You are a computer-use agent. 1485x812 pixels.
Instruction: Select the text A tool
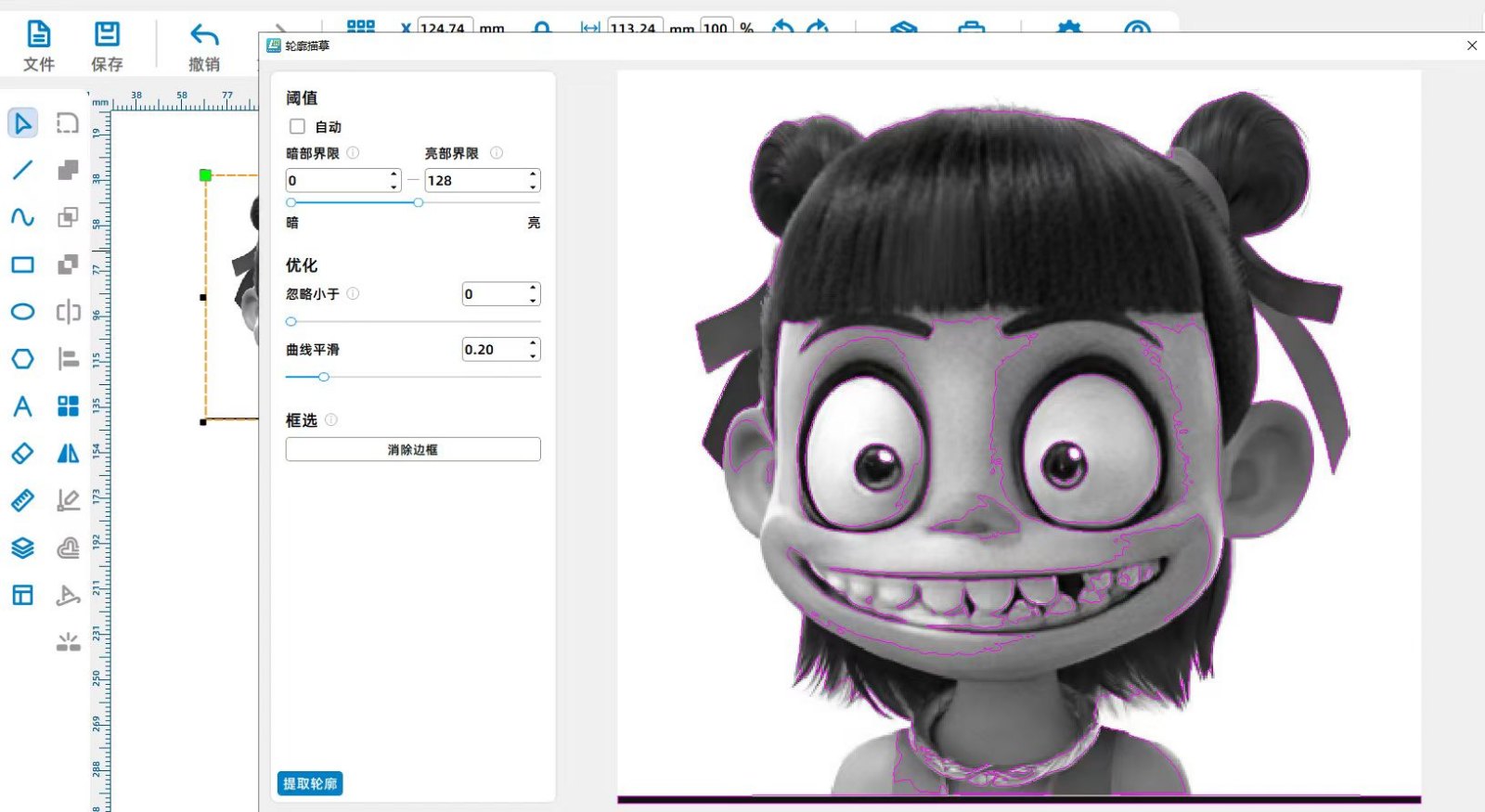[22, 406]
